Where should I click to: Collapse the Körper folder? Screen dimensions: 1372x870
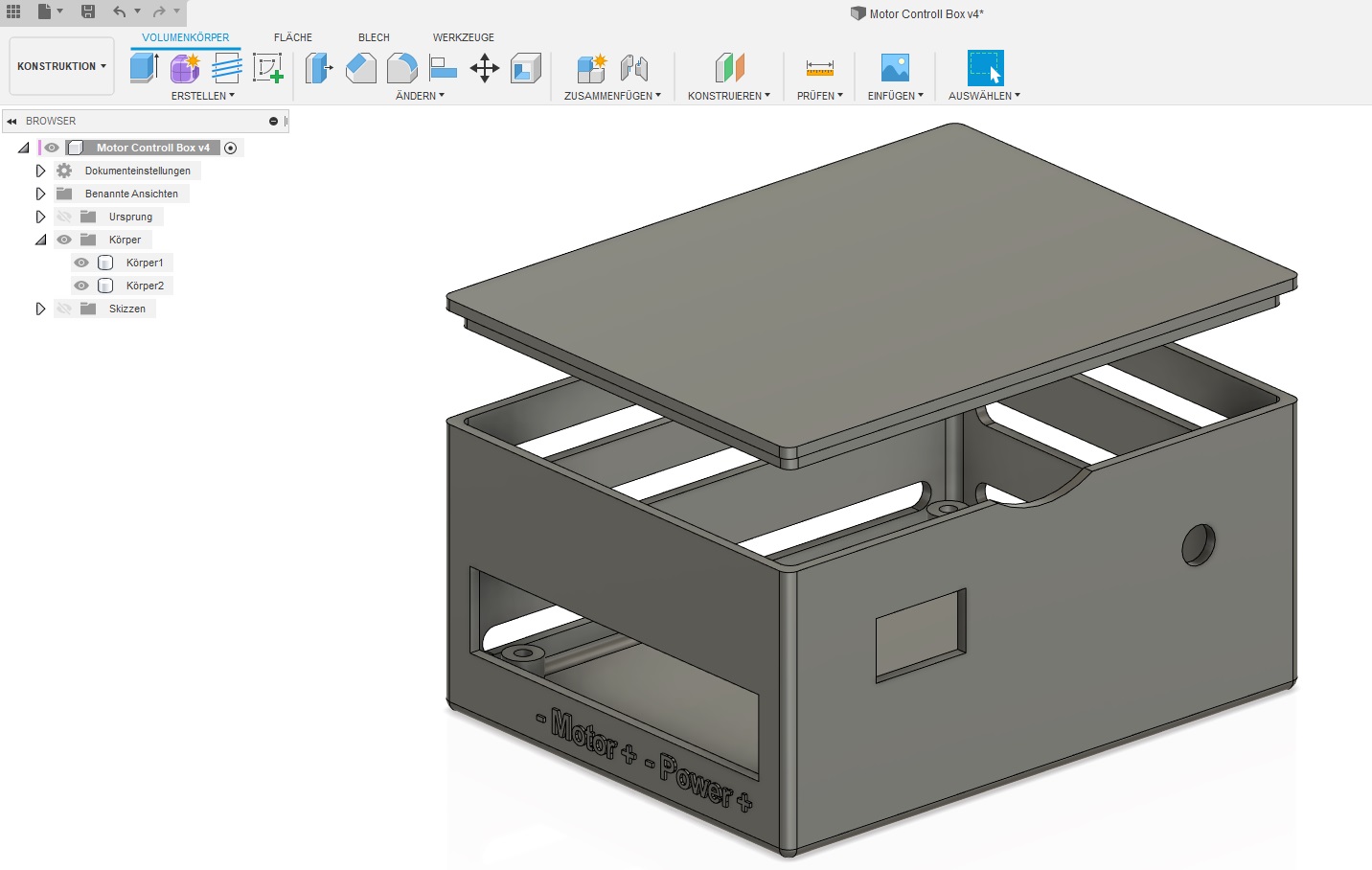point(40,240)
